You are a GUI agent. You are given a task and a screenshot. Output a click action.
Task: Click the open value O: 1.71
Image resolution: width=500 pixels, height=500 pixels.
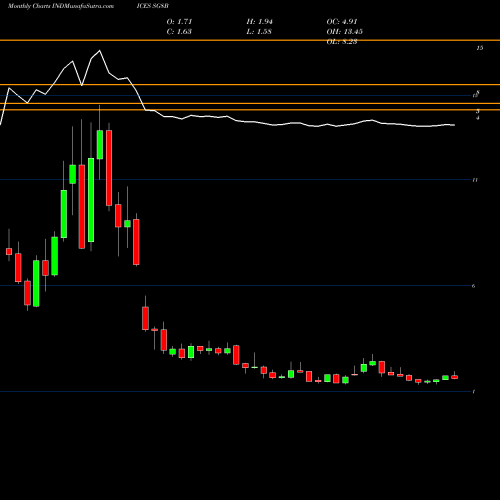point(179,22)
